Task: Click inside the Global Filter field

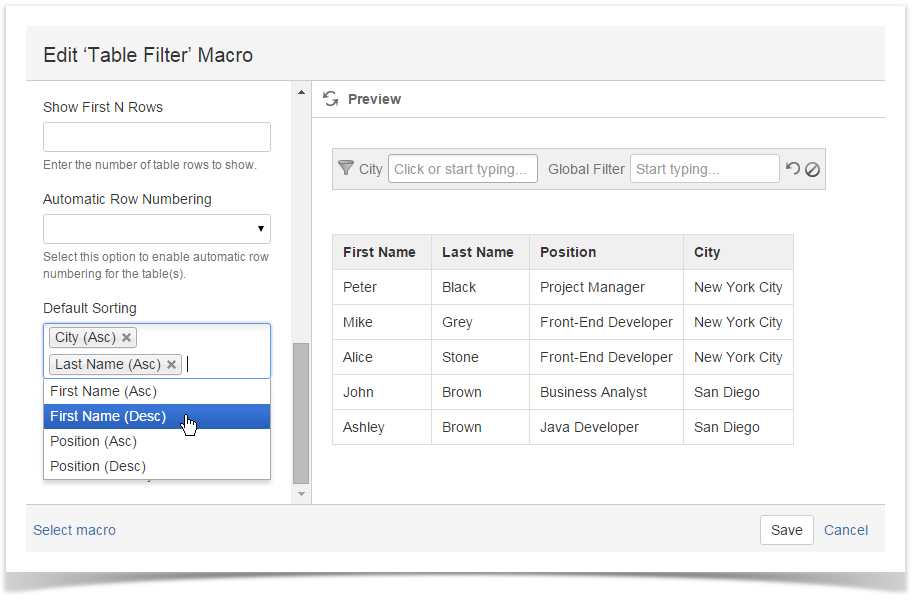Action: click(x=704, y=168)
